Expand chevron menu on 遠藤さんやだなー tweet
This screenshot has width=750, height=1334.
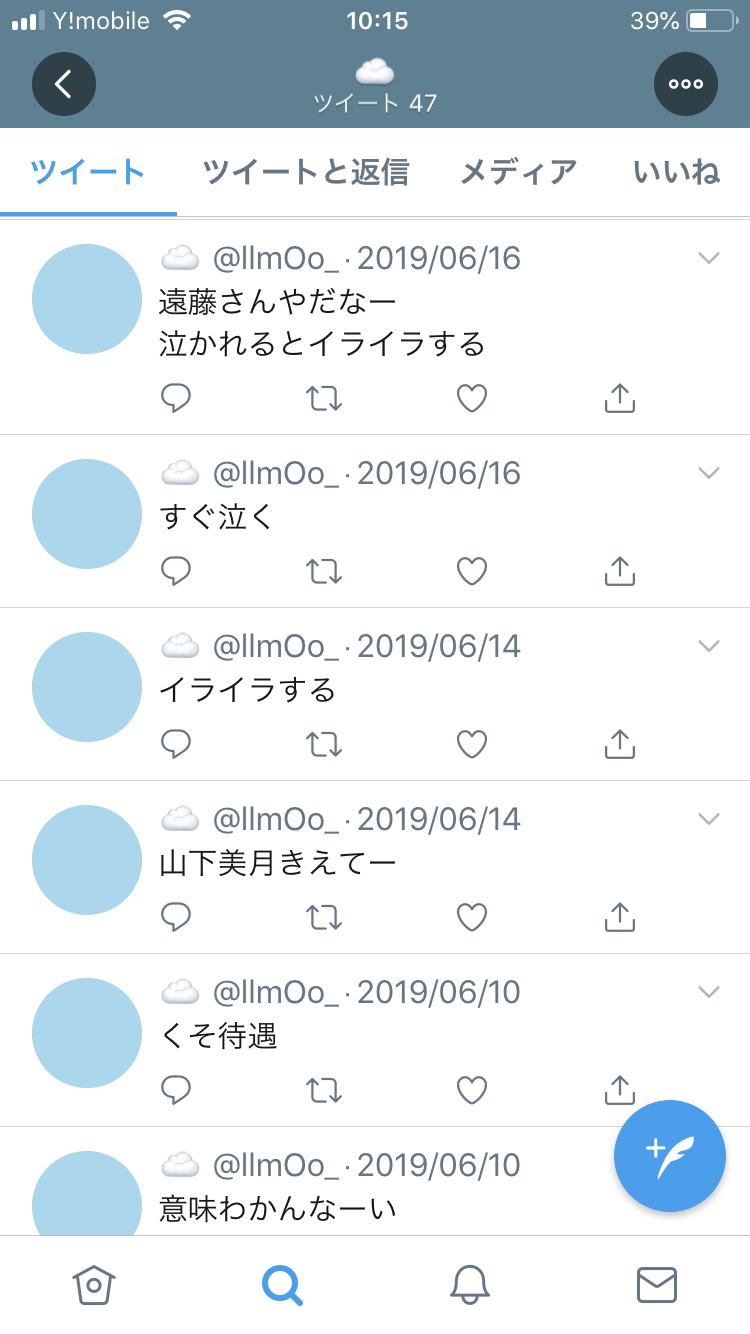pos(709,258)
